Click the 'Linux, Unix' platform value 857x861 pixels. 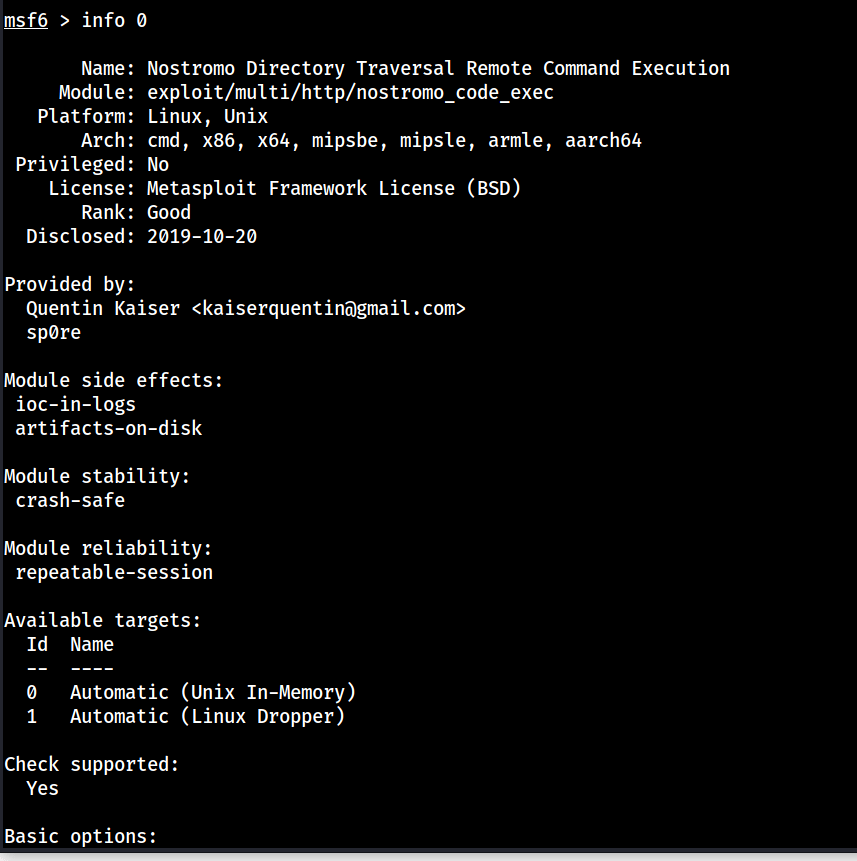207,117
